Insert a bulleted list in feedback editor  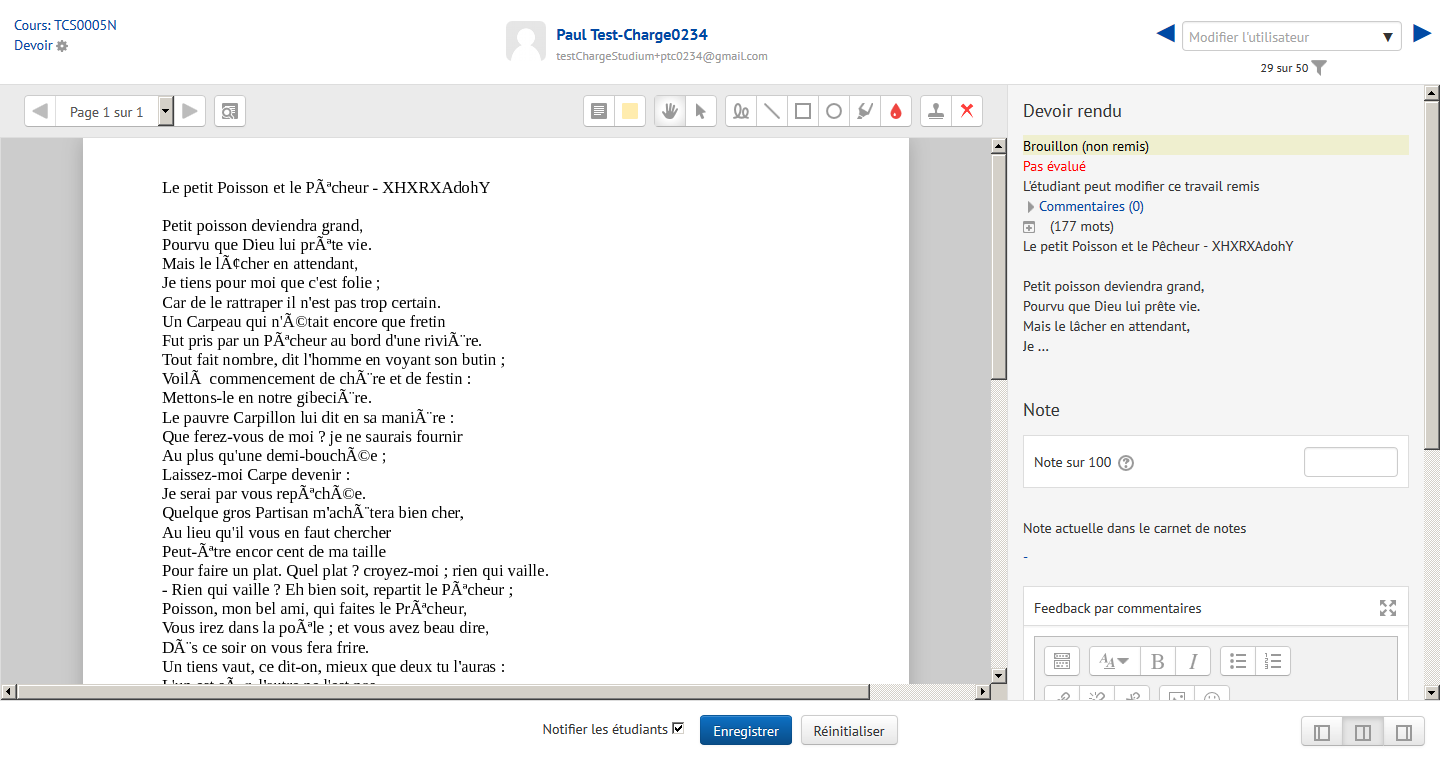pyautogui.click(x=1238, y=661)
